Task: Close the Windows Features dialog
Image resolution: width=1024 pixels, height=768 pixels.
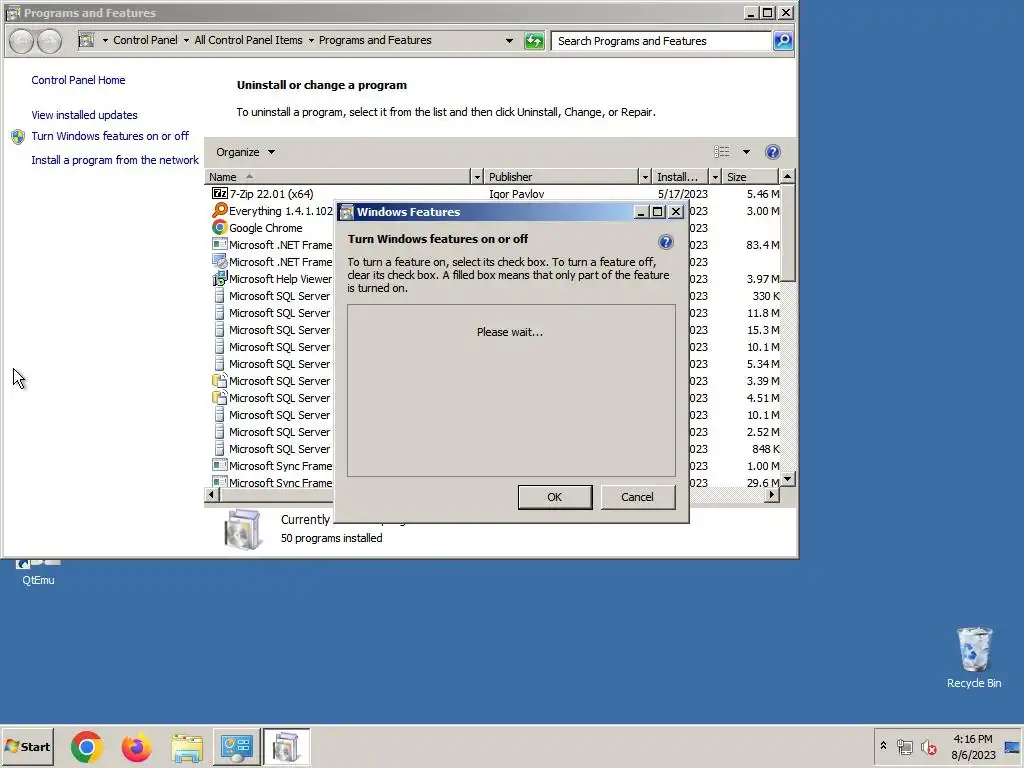Action: point(676,212)
